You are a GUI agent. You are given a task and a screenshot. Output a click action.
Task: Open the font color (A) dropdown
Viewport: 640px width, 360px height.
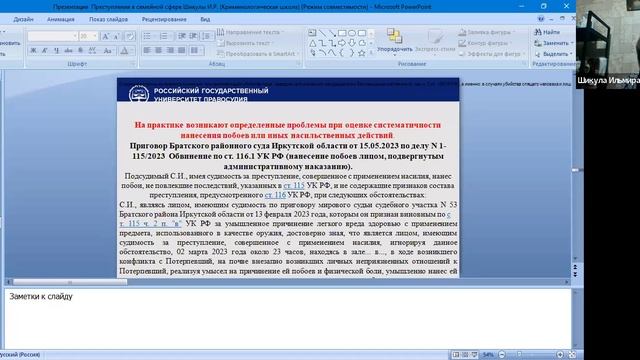tap(126, 51)
